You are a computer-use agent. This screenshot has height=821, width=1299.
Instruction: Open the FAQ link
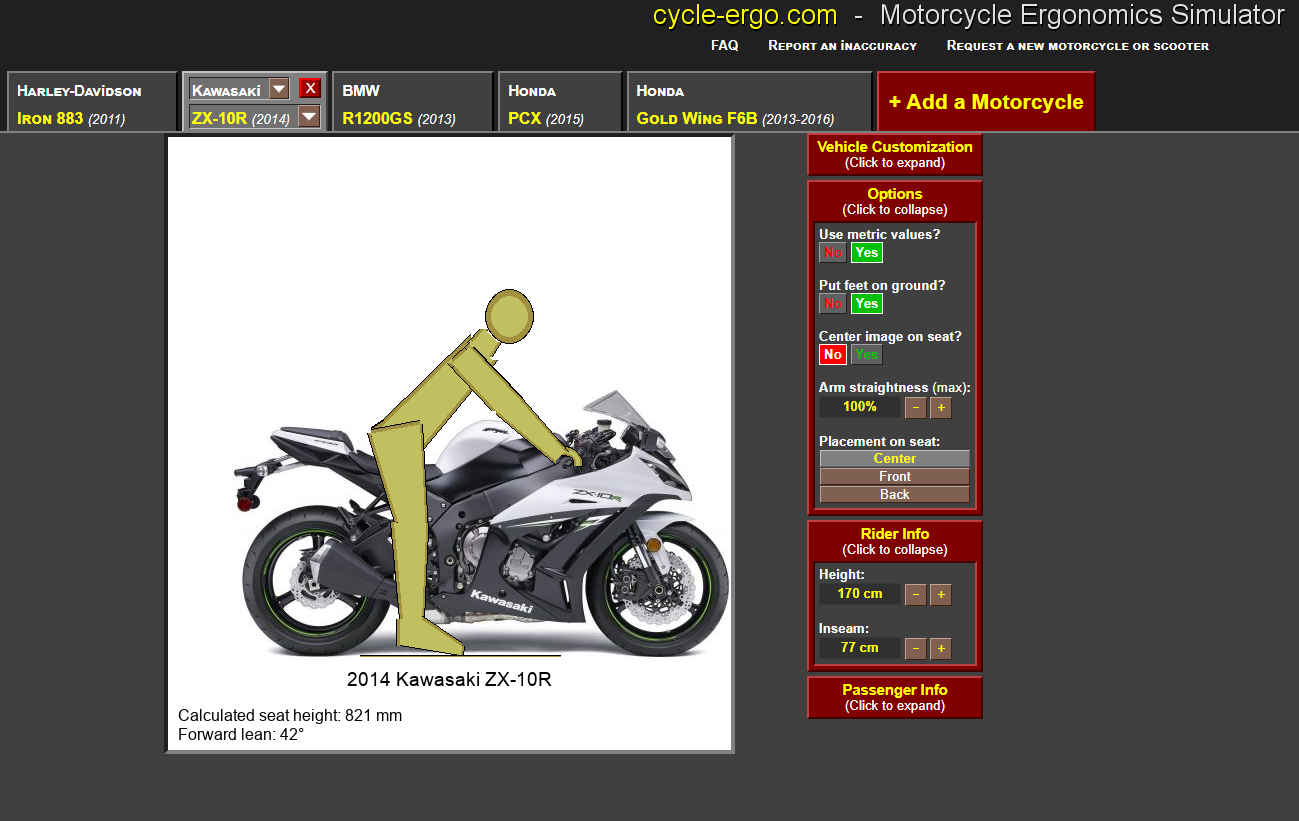click(x=725, y=45)
